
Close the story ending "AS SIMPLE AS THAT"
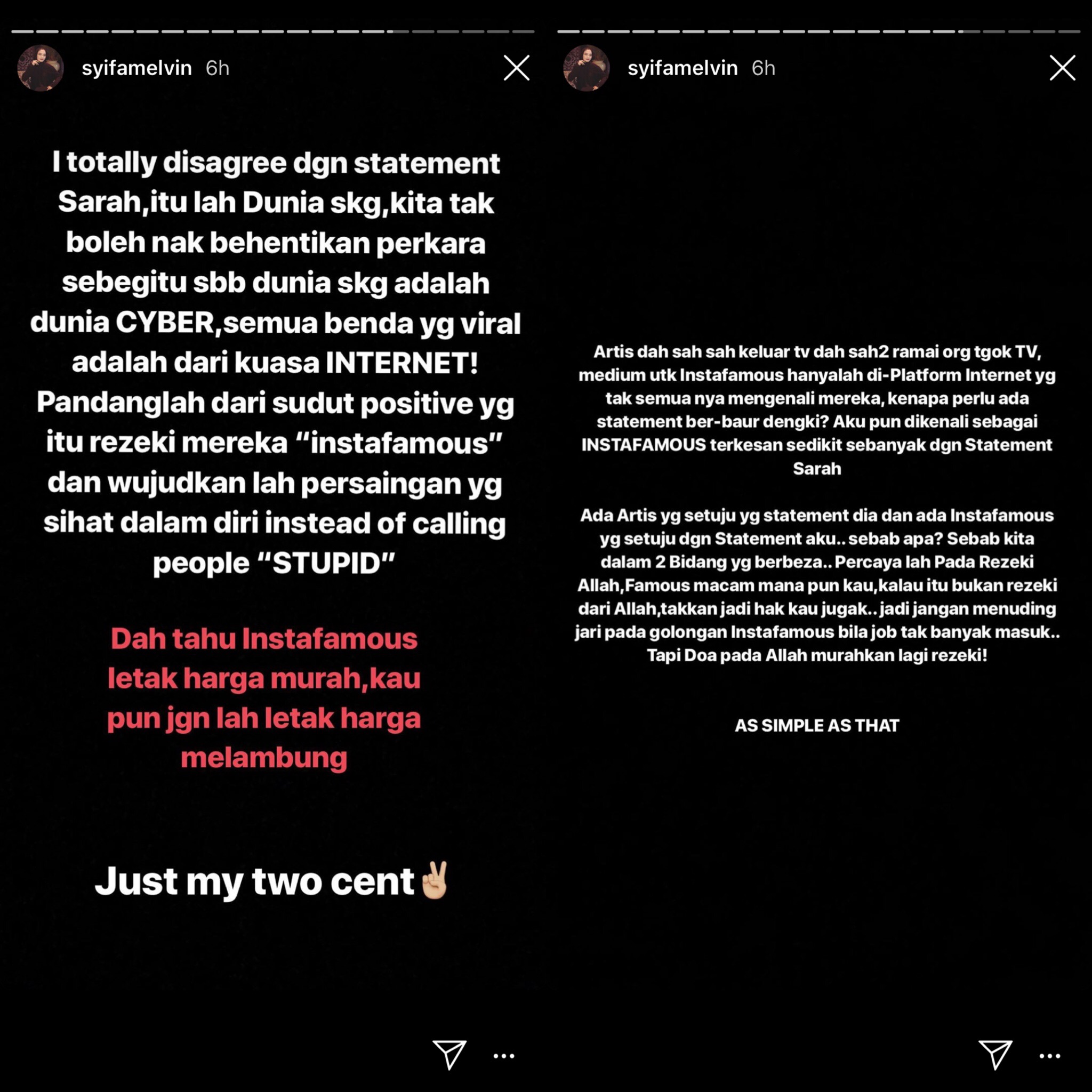[x=1062, y=68]
